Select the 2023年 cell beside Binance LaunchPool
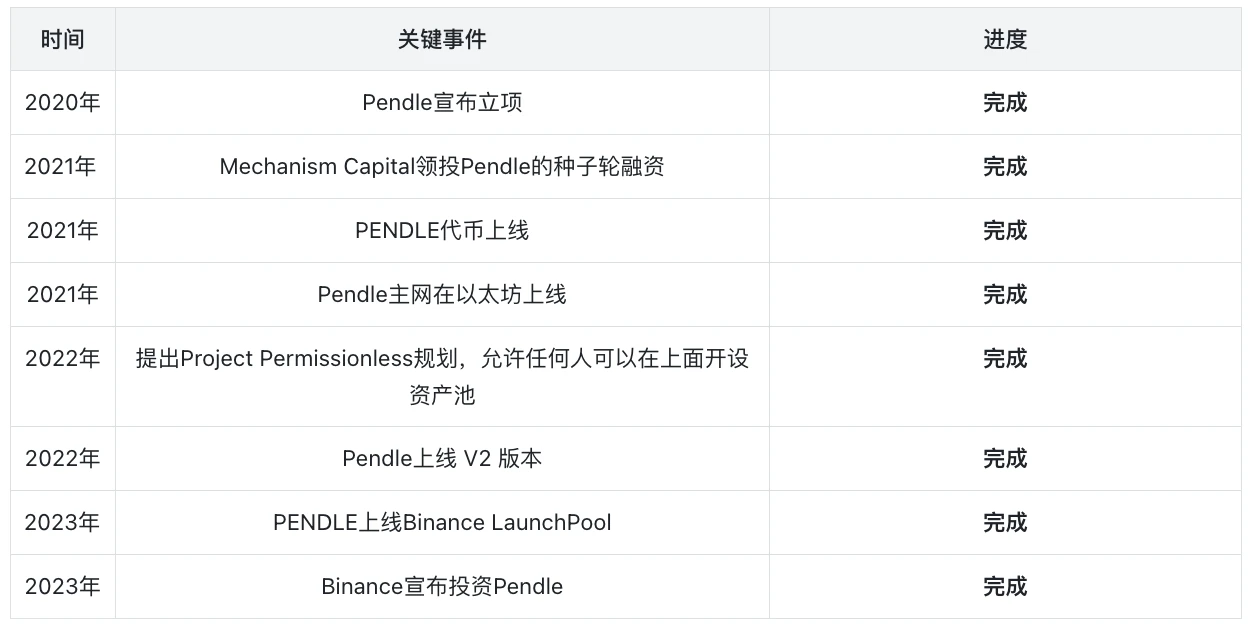The image size is (1250, 628). (62, 523)
